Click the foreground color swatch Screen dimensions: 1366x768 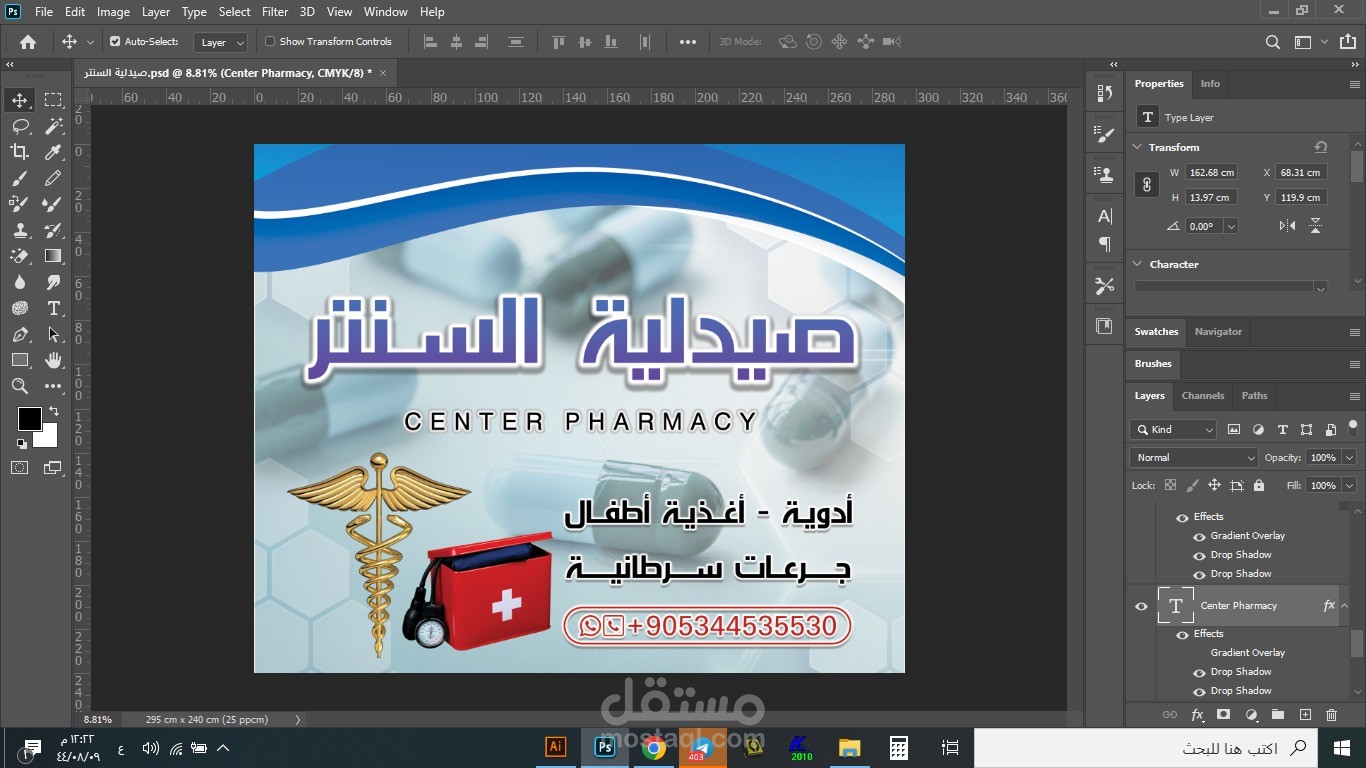point(29,419)
